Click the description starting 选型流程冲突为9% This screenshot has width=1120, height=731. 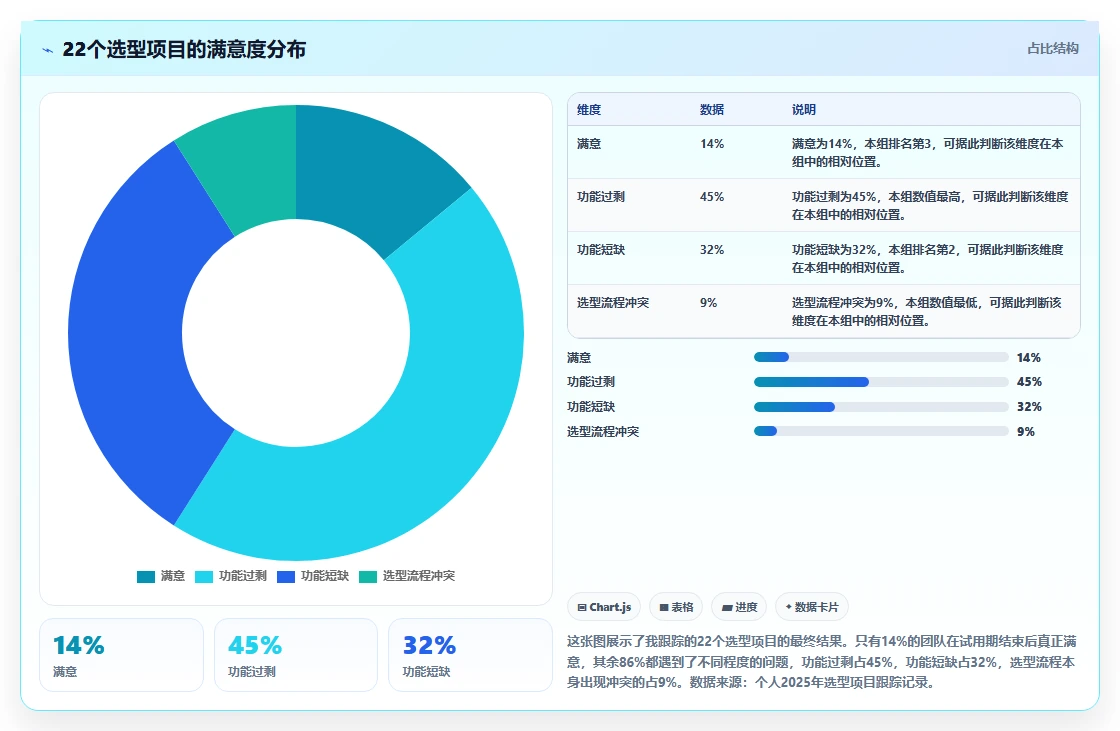926,312
